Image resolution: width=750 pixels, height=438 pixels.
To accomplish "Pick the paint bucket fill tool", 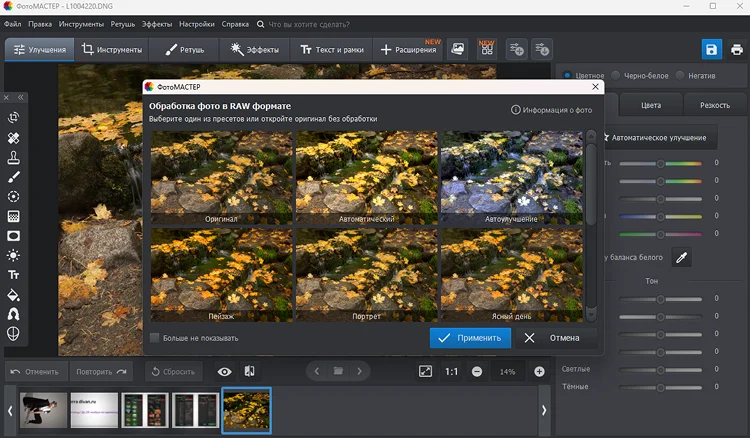I will coord(14,295).
